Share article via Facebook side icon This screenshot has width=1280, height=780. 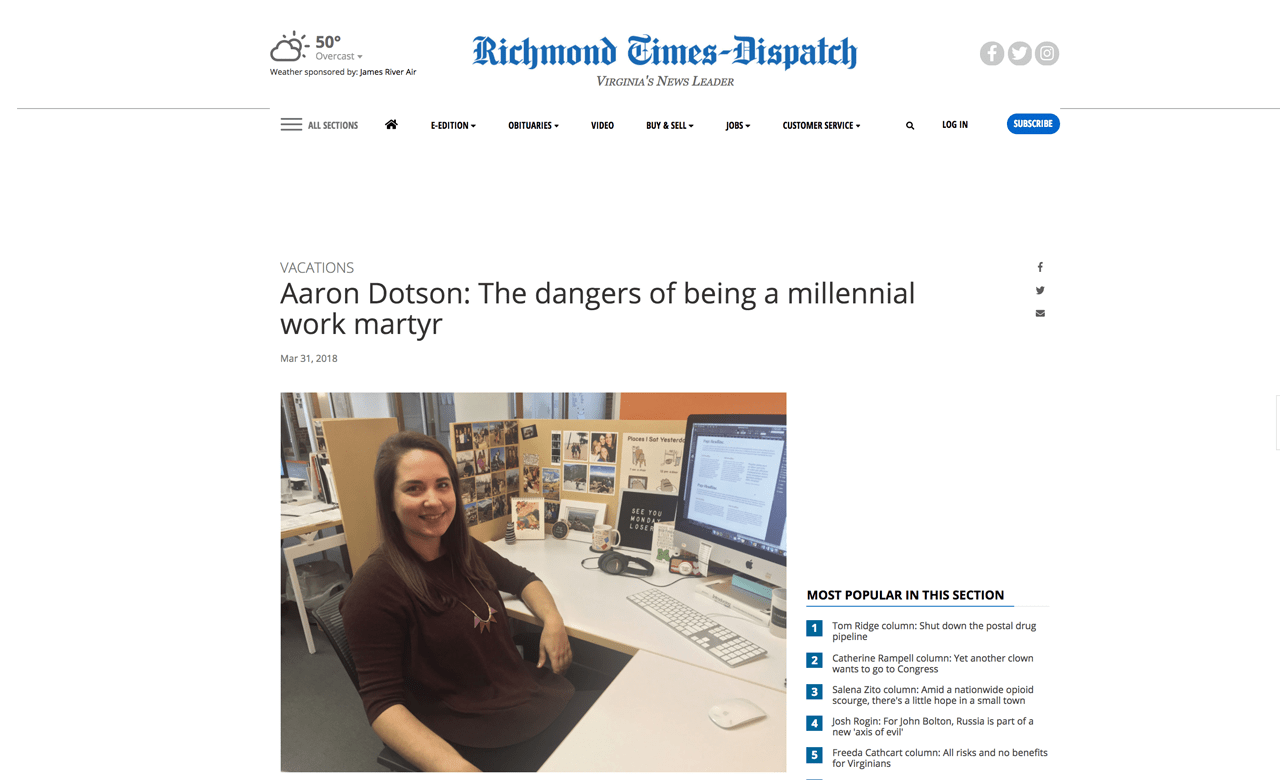click(x=1040, y=267)
